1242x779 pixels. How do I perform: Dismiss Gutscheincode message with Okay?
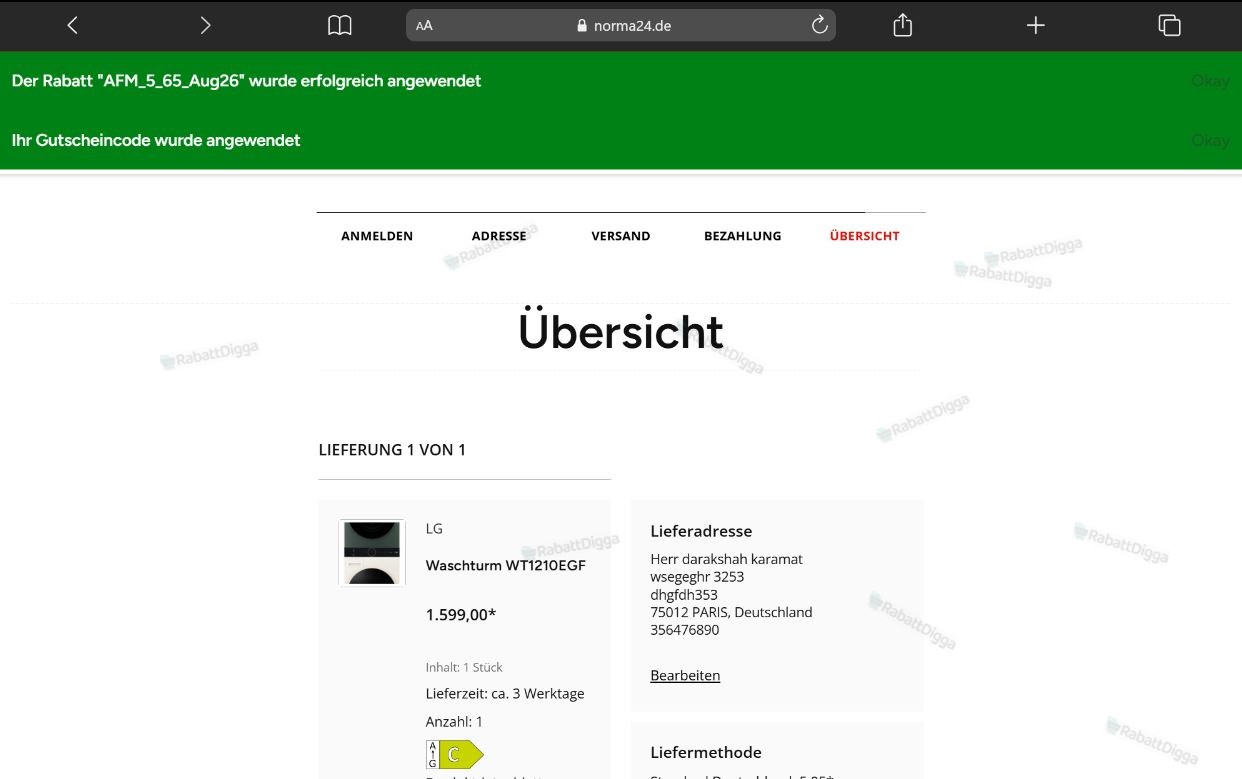pyautogui.click(x=1210, y=141)
